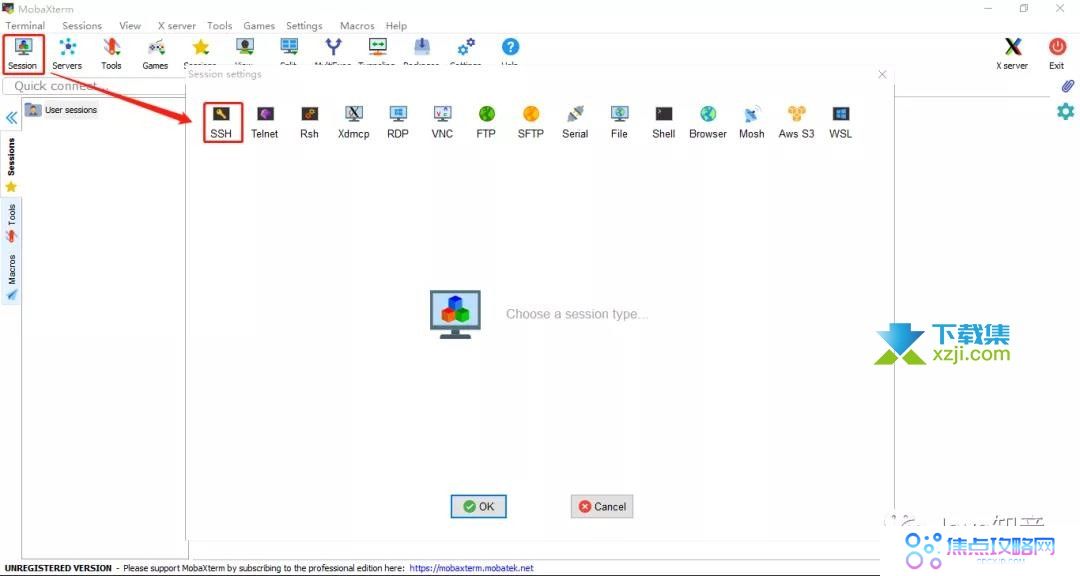Open the Terminal menu
Viewport: 1080px width, 576px height.
point(25,25)
